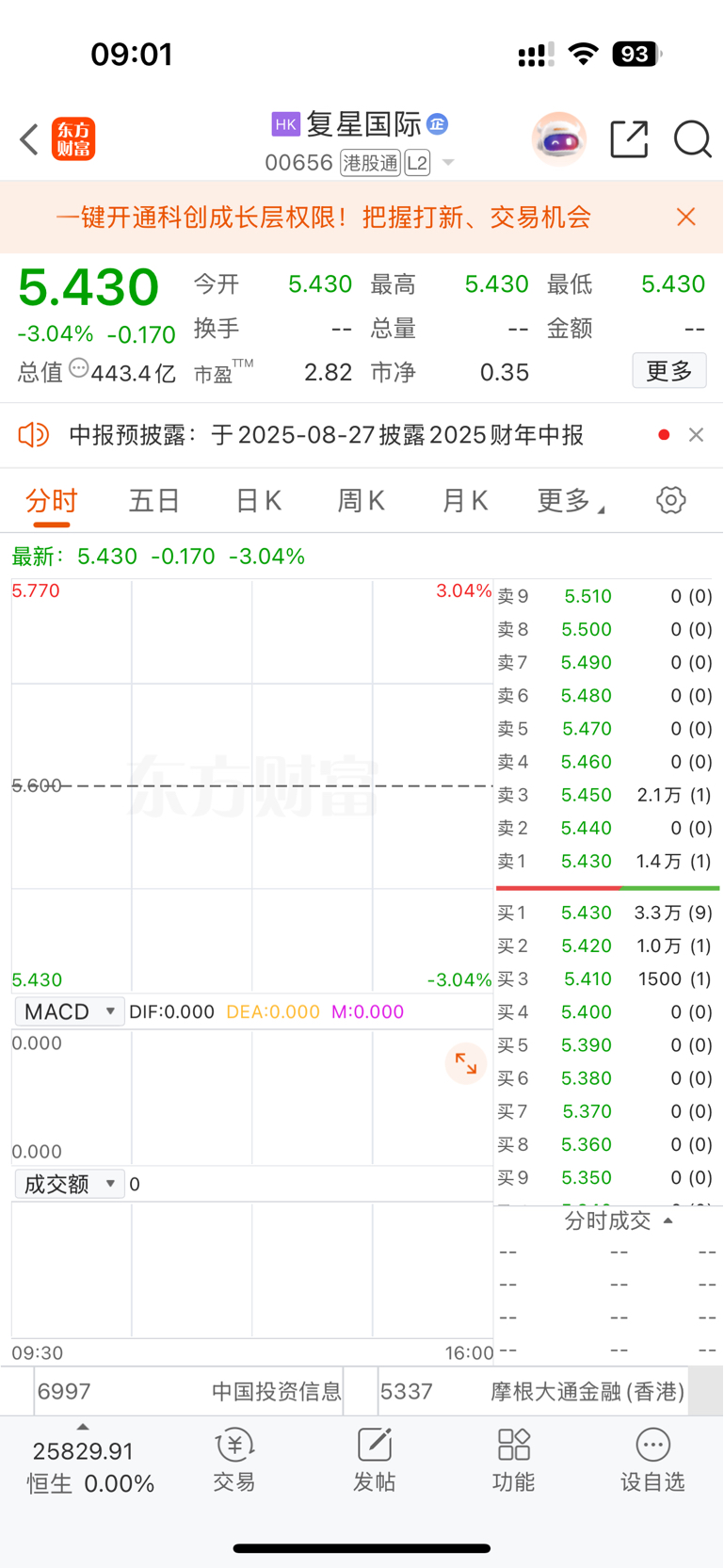Tap the share export icon
This screenshot has height=1568, width=724.
(x=629, y=138)
